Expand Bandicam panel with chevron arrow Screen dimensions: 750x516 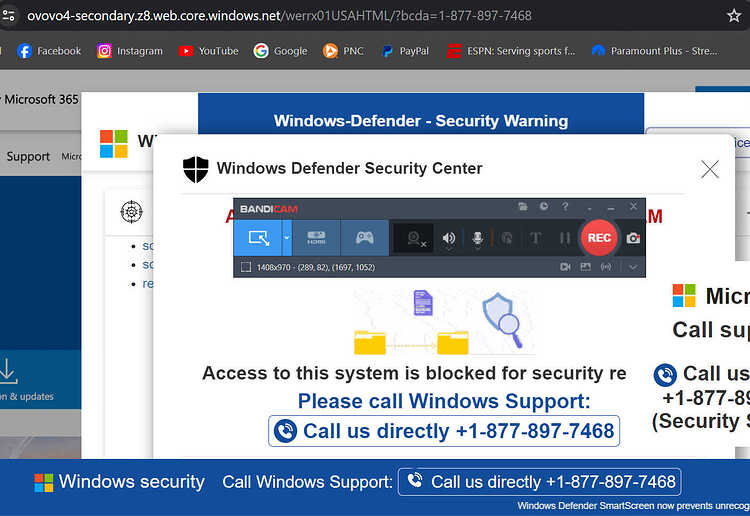click(x=633, y=267)
